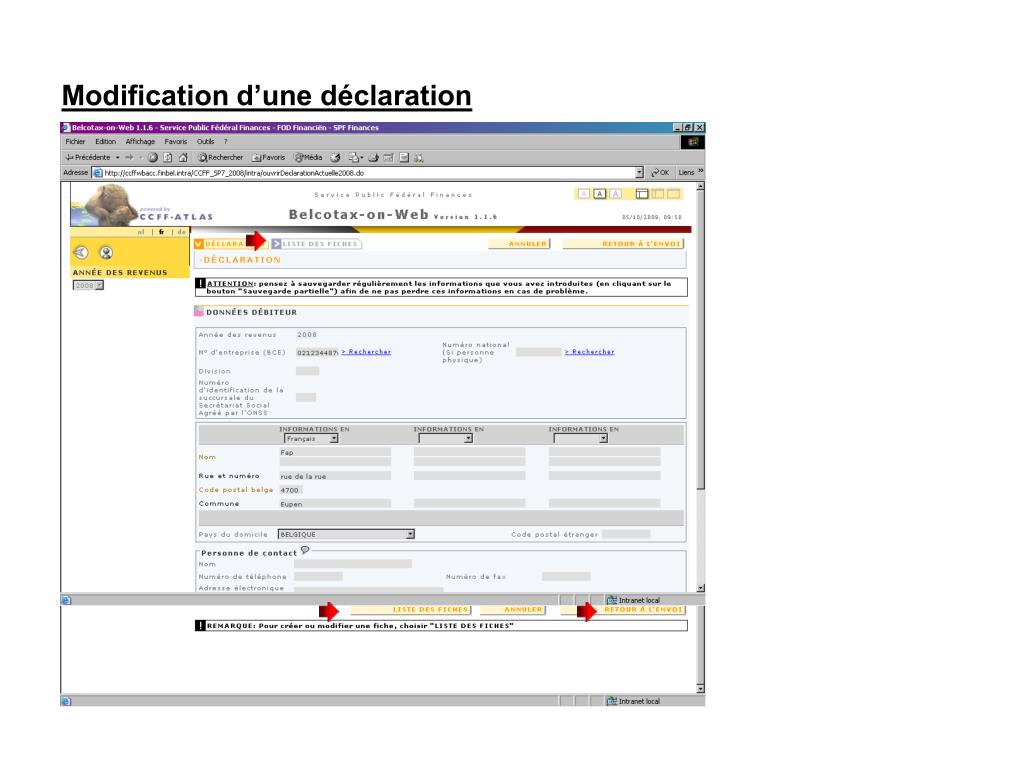Select the third page layout icon

(673, 194)
